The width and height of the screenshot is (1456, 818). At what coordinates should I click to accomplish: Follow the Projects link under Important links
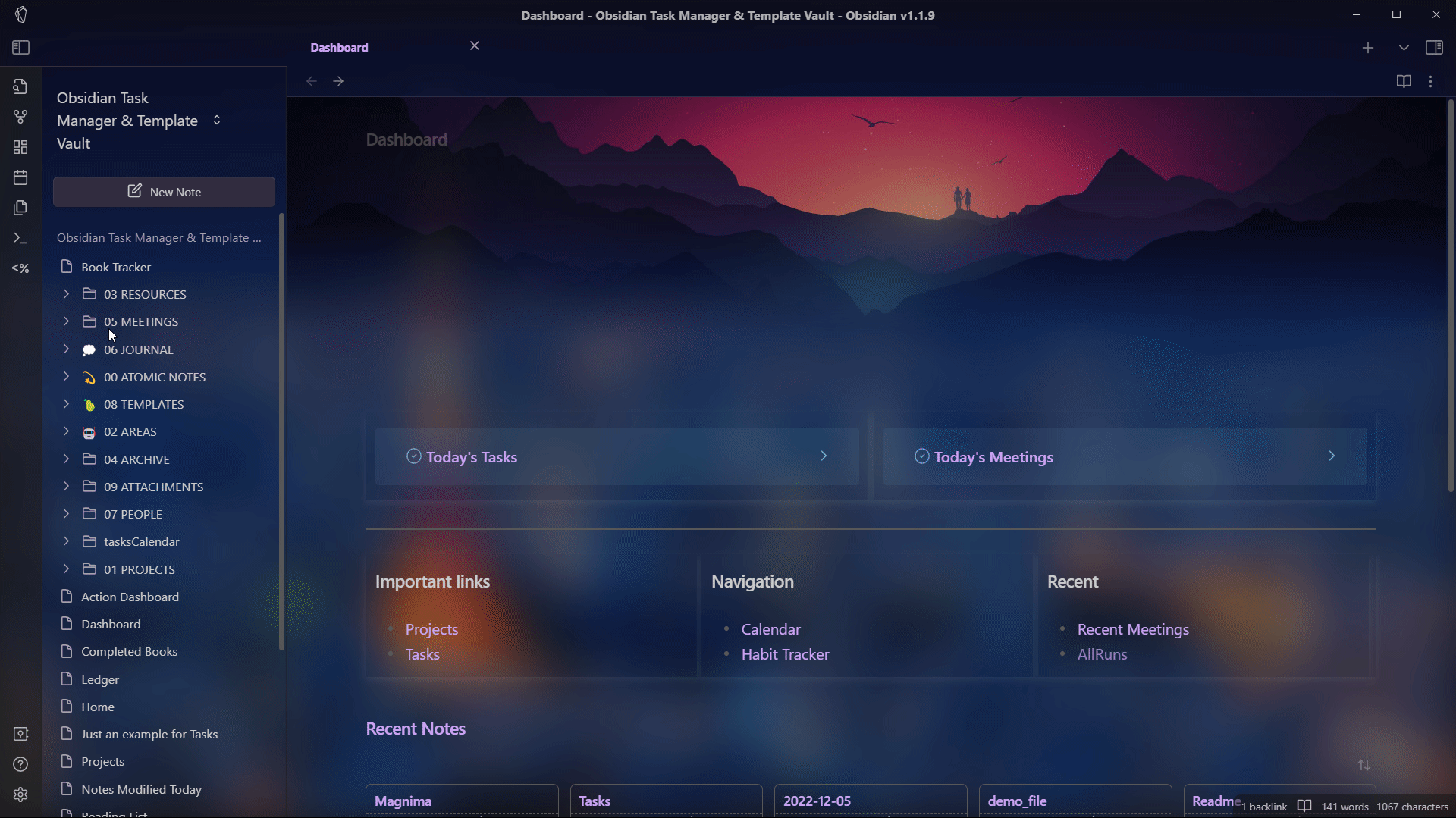coord(431,629)
